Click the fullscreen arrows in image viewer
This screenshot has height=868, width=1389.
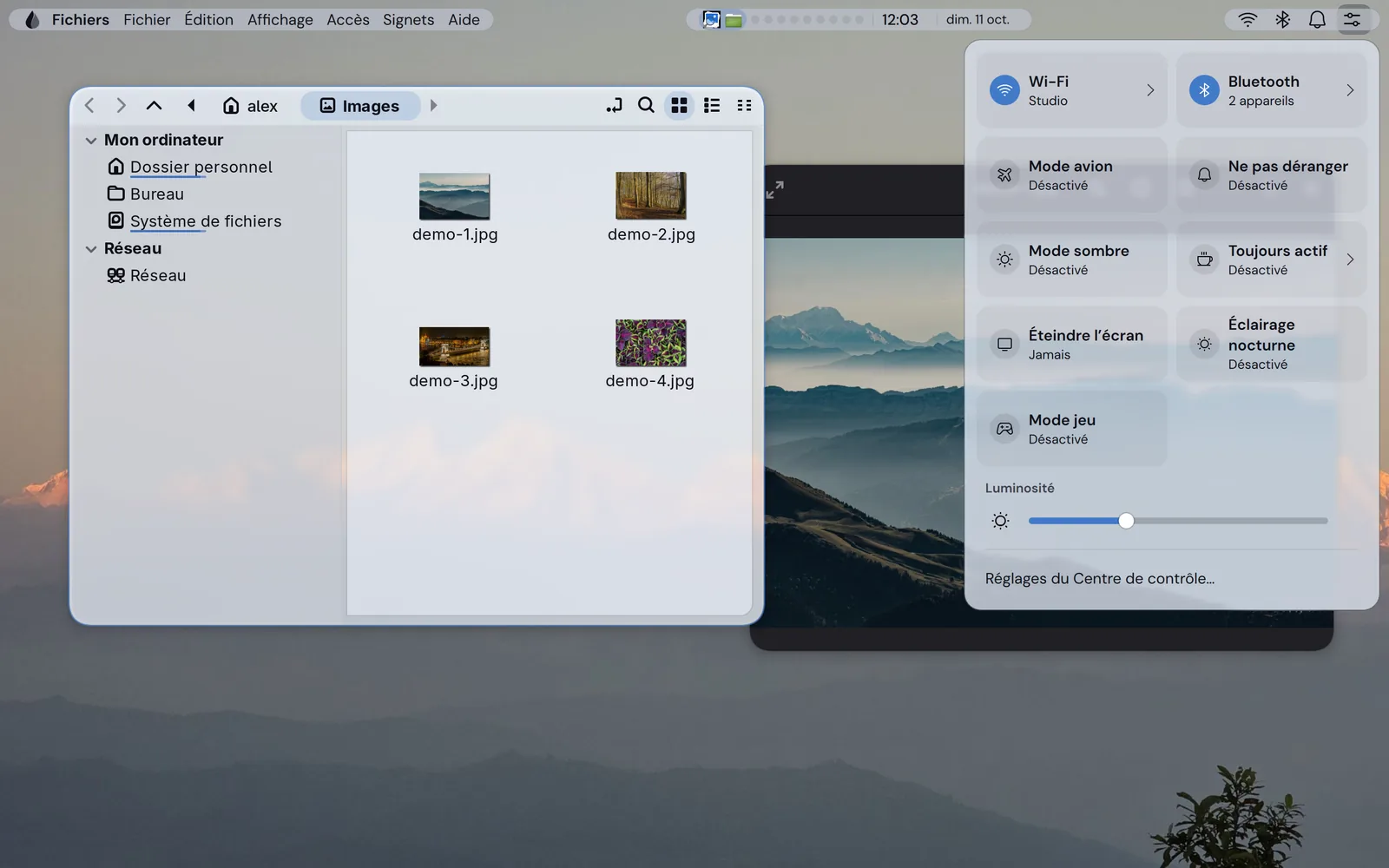point(775,189)
